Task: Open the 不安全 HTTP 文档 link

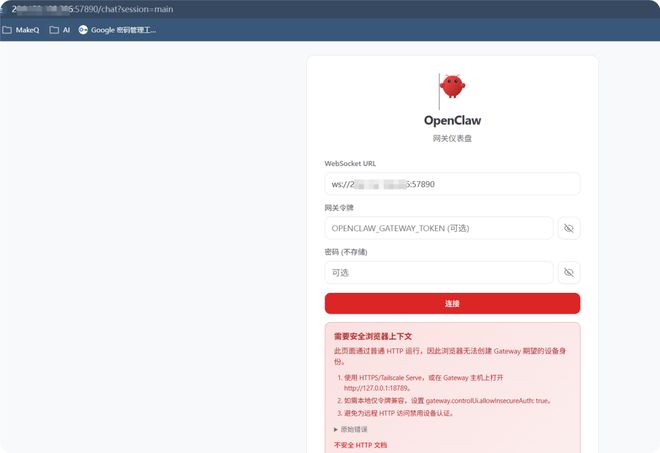Action: point(360,445)
